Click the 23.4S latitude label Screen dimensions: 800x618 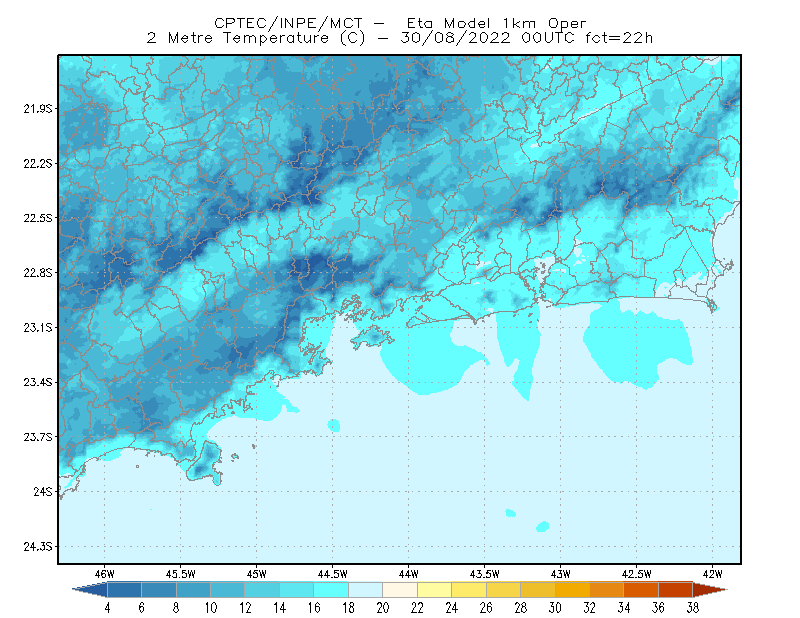click(x=38, y=382)
